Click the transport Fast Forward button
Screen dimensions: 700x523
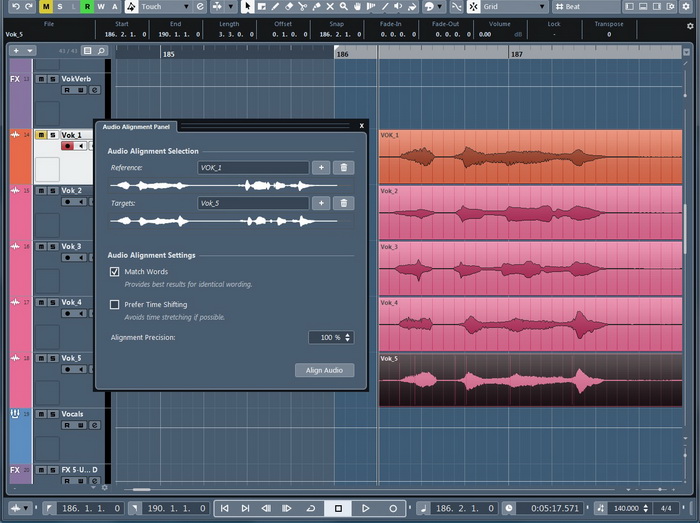pos(287,508)
